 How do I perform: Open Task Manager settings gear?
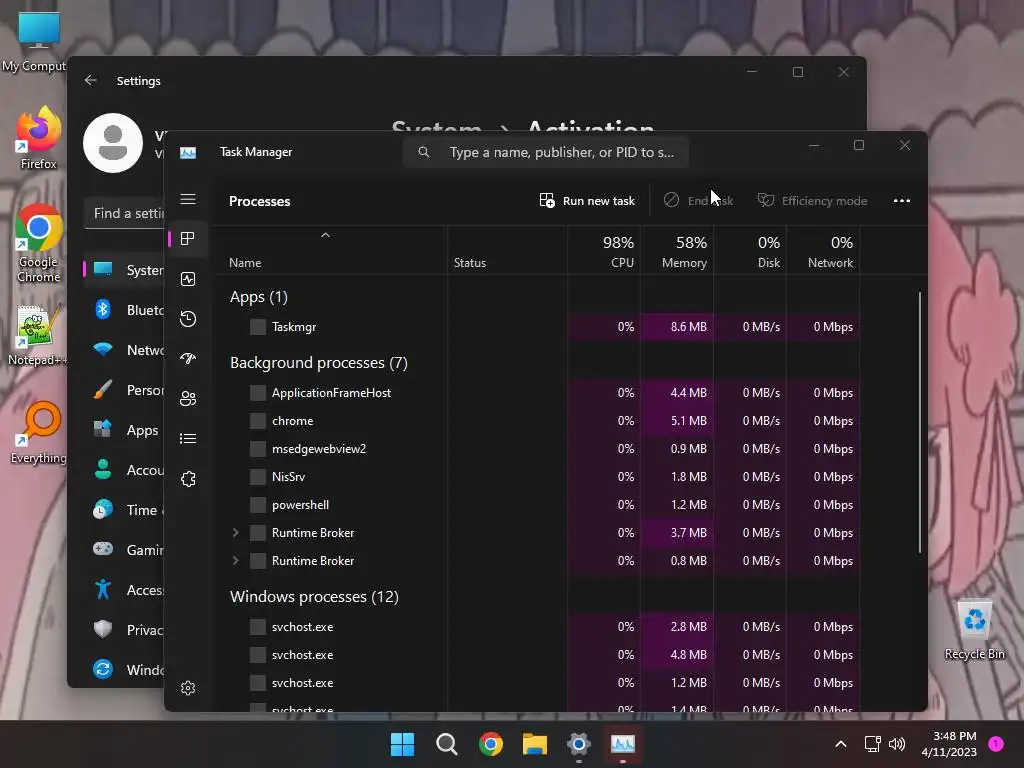[x=188, y=688]
